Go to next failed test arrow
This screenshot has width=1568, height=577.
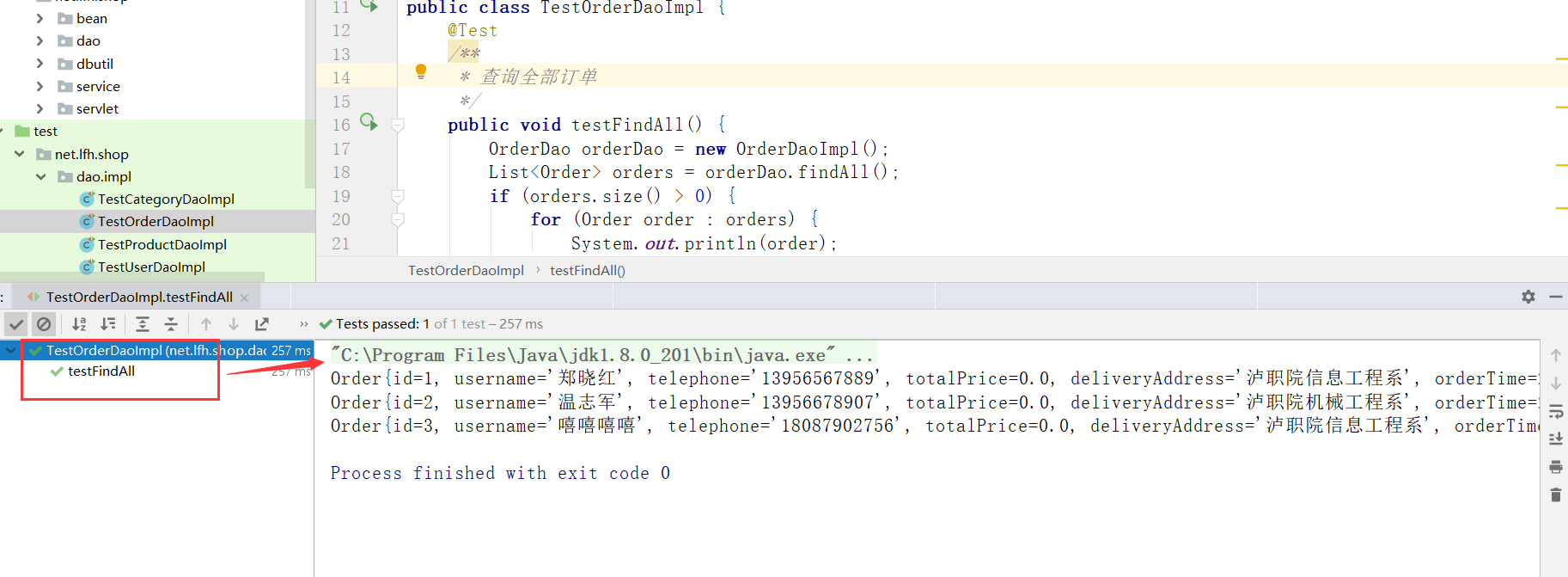(234, 324)
